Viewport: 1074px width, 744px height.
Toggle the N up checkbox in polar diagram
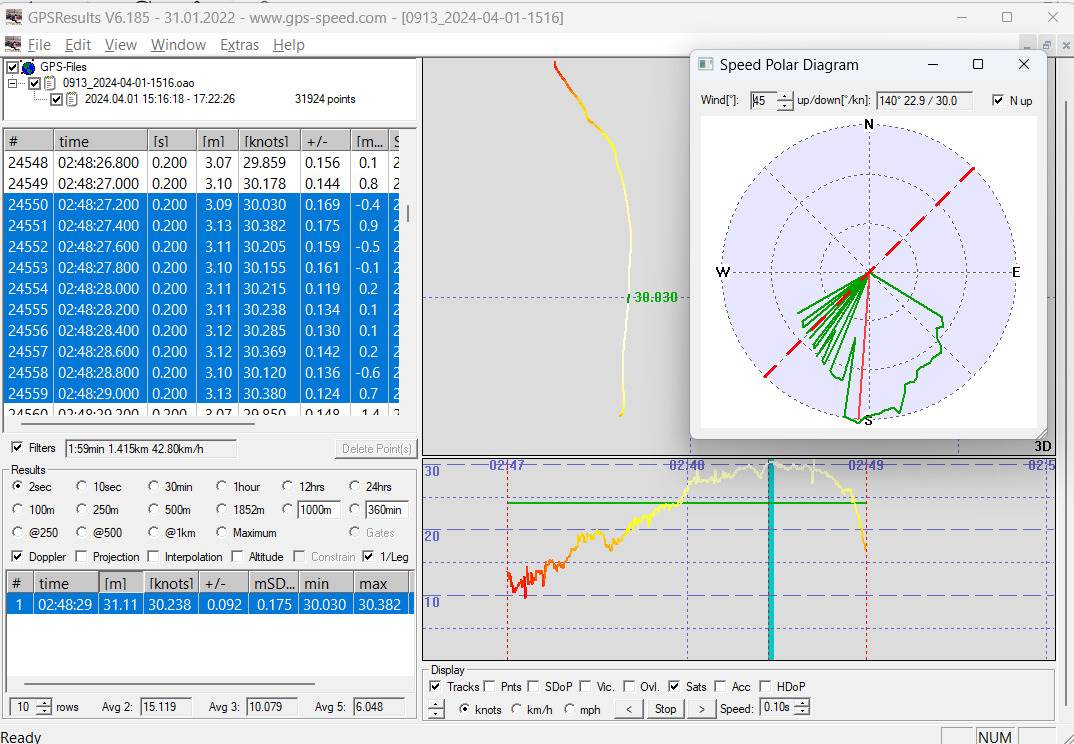(997, 101)
